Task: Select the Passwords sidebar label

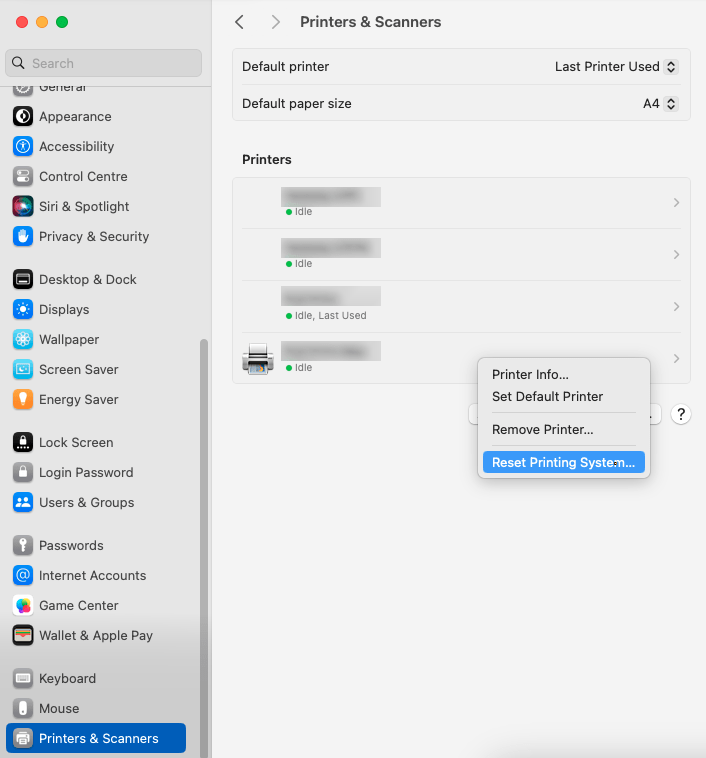Action: click(71, 545)
